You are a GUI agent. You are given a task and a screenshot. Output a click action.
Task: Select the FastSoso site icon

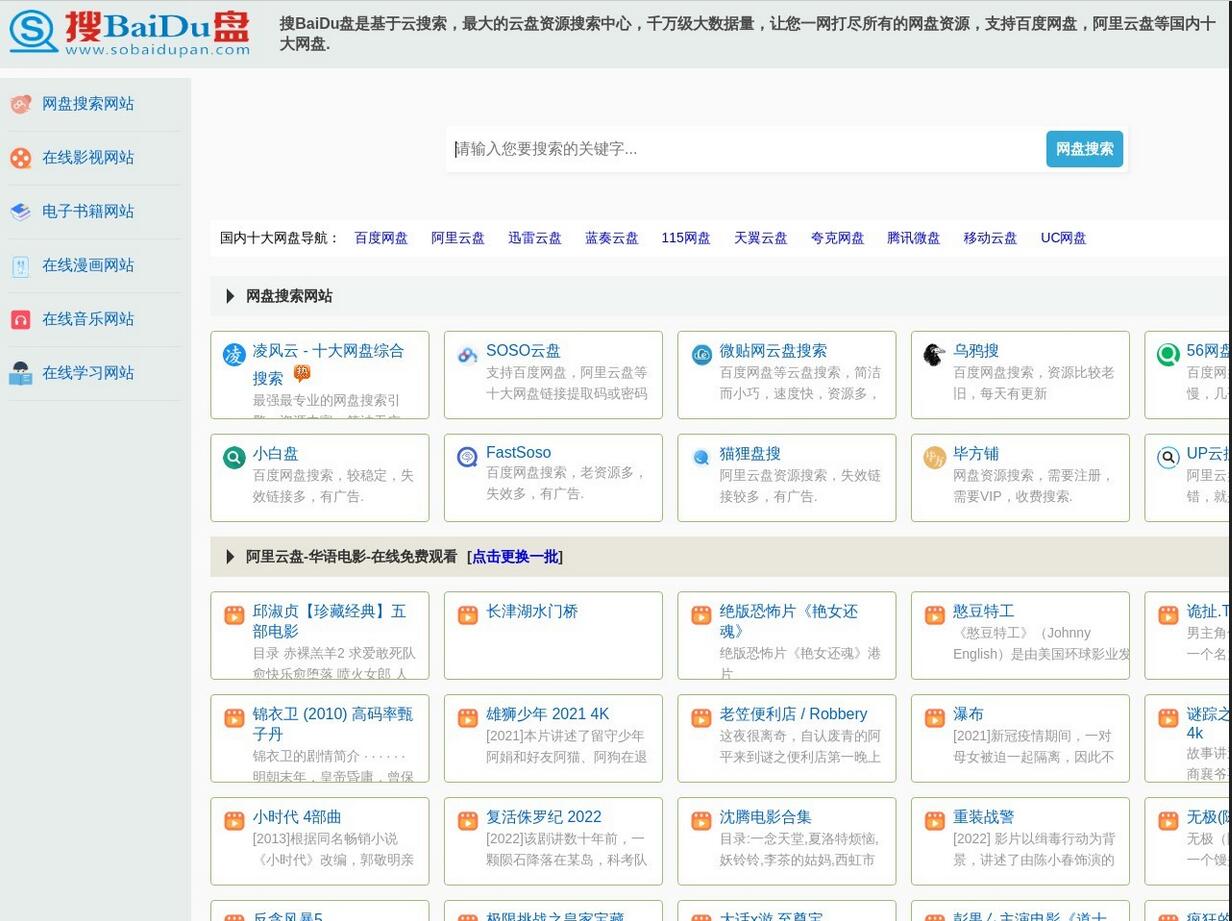(x=467, y=456)
